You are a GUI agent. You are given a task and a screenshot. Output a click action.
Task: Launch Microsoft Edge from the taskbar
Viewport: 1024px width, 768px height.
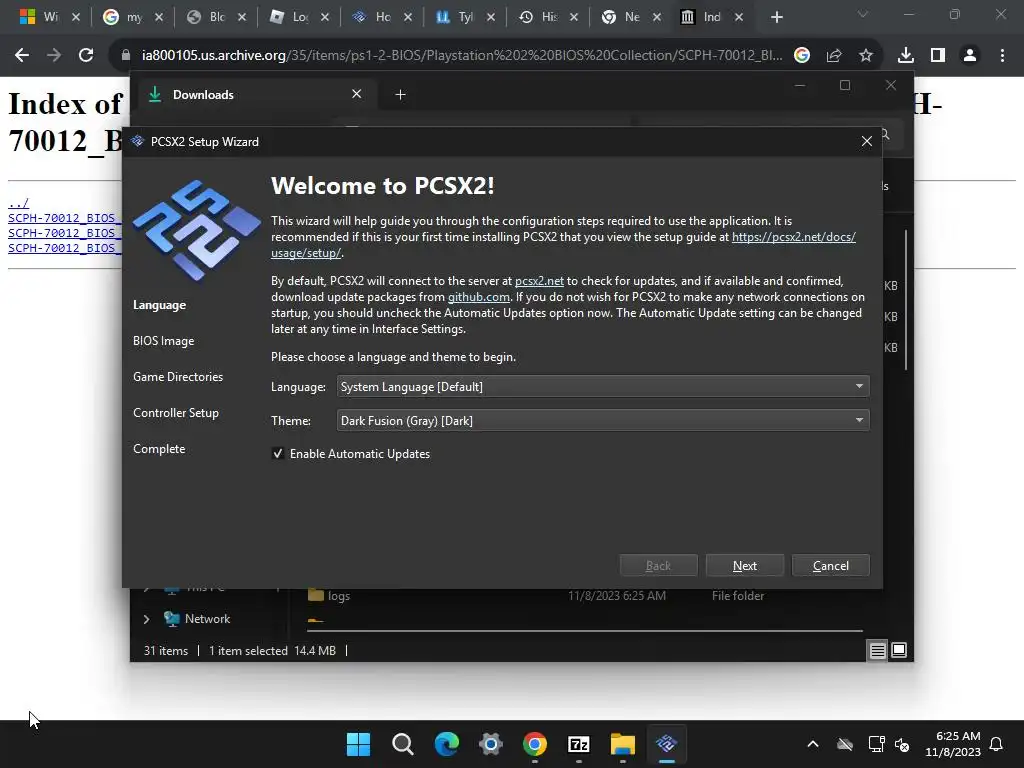pyautogui.click(x=447, y=744)
